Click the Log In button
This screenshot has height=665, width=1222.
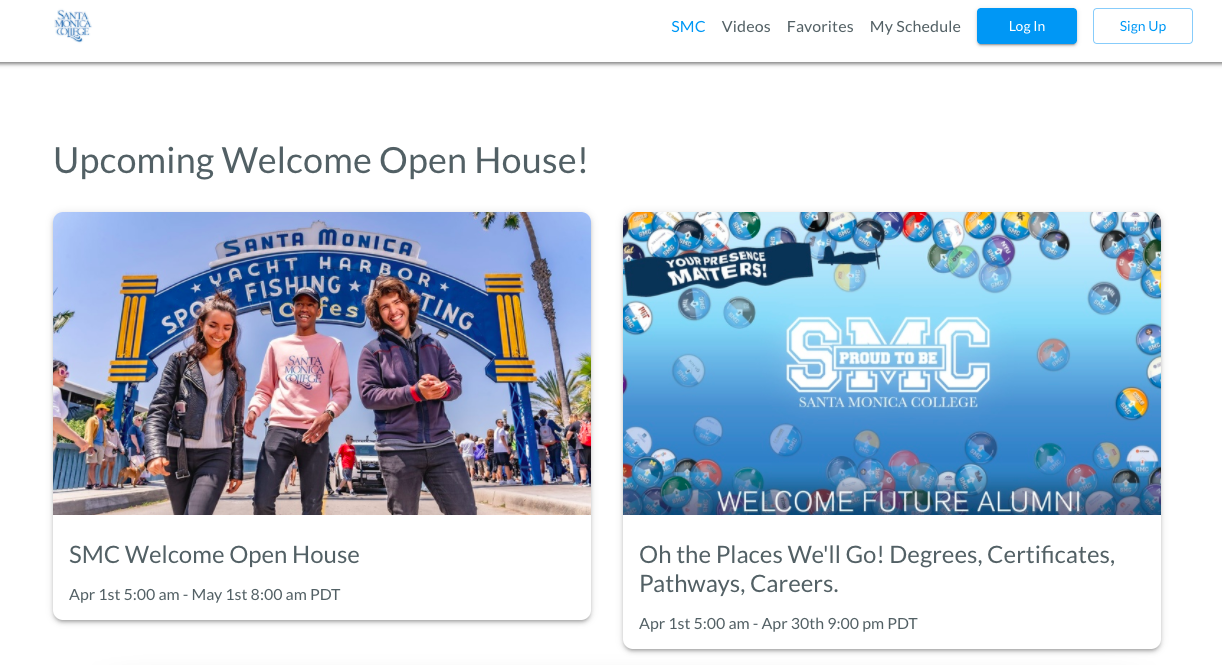1027,26
